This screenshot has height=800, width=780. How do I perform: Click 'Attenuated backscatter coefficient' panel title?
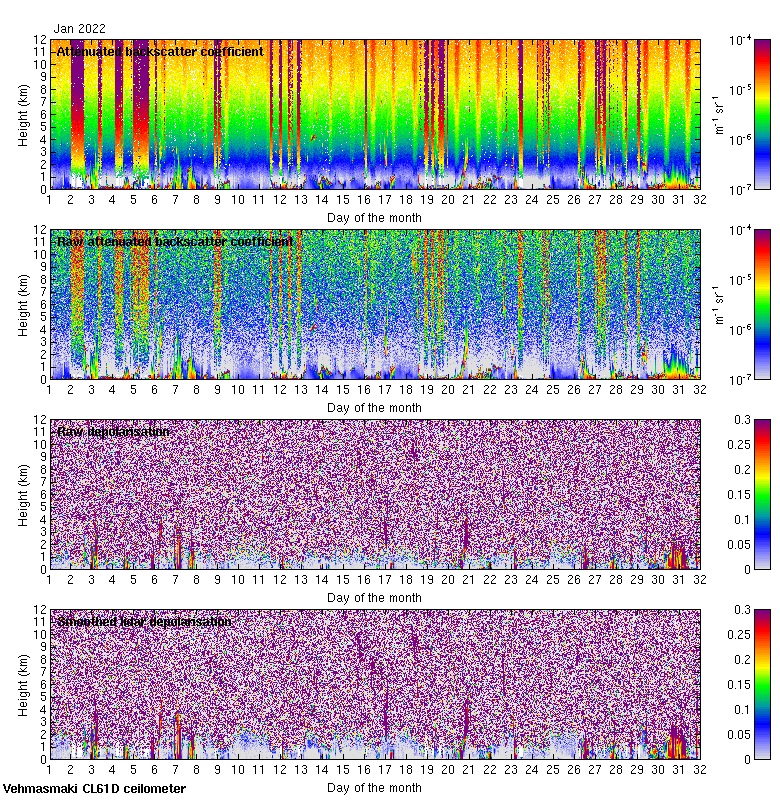(x=160, y=52)
